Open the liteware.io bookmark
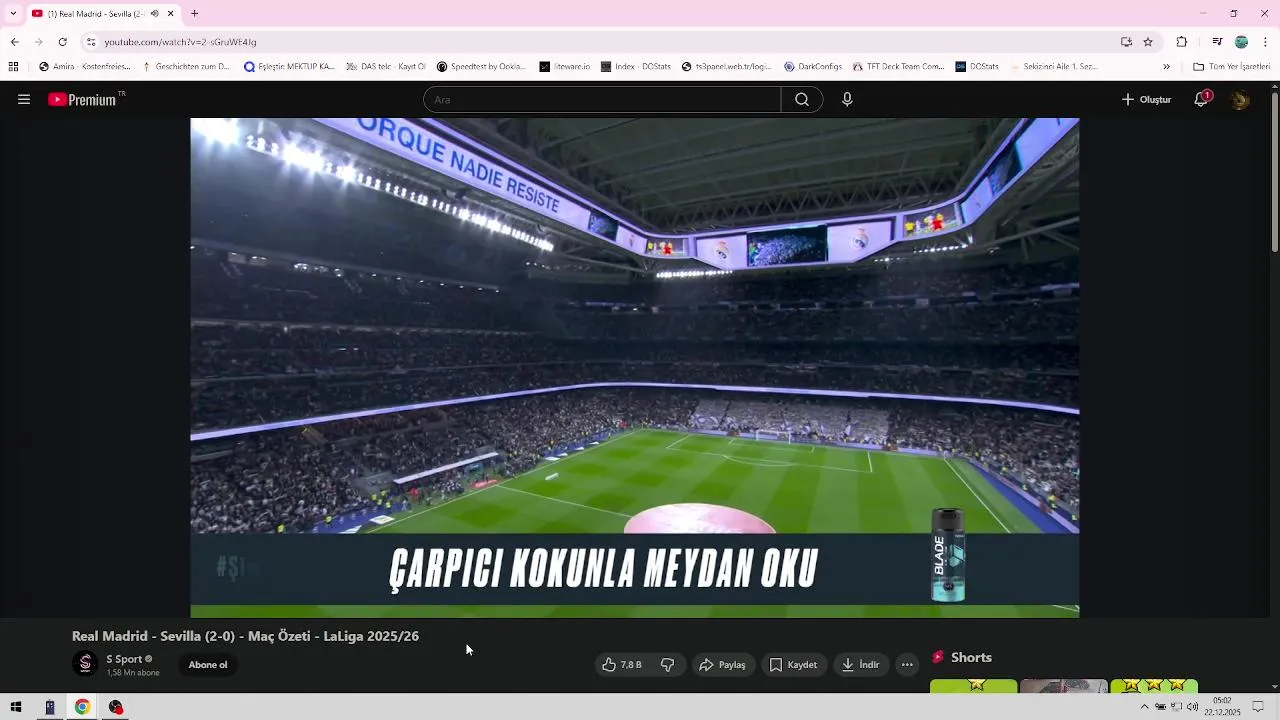 [x=564, y=67]
